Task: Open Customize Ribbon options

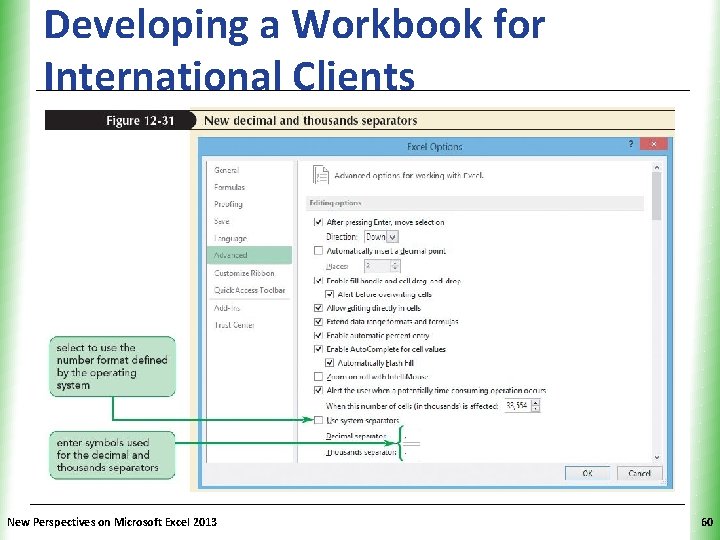Action: [x=244, y=273]
